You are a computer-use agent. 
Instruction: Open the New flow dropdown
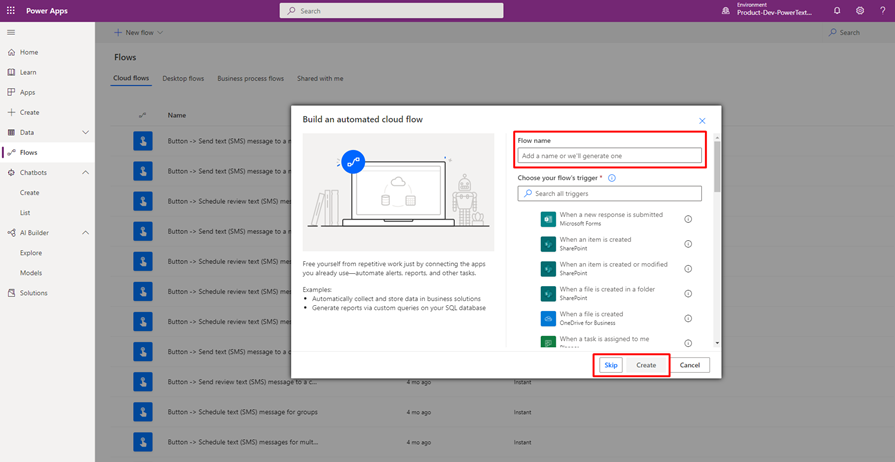click(139, 33)
